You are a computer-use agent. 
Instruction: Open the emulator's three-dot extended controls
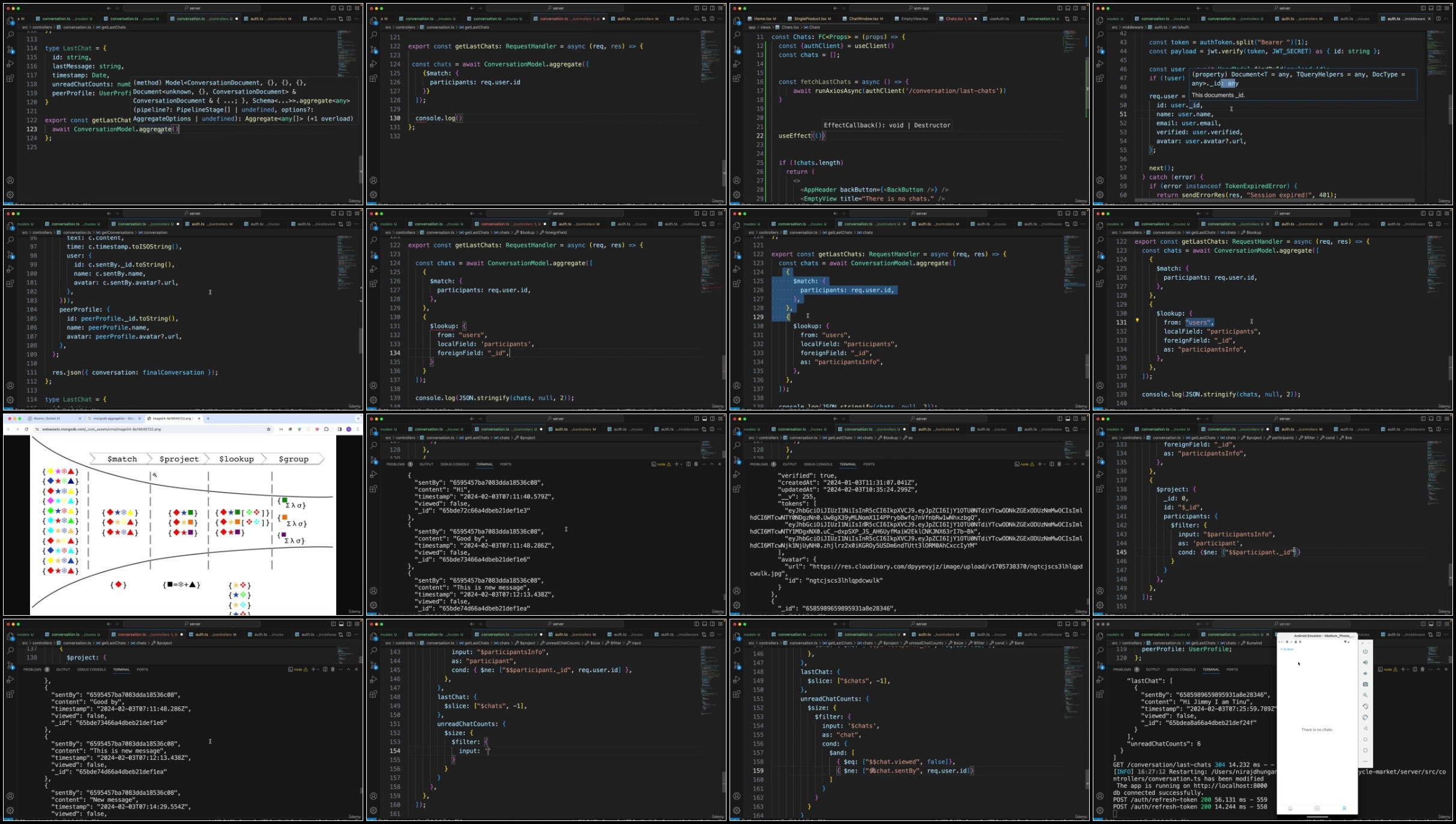1365,761
